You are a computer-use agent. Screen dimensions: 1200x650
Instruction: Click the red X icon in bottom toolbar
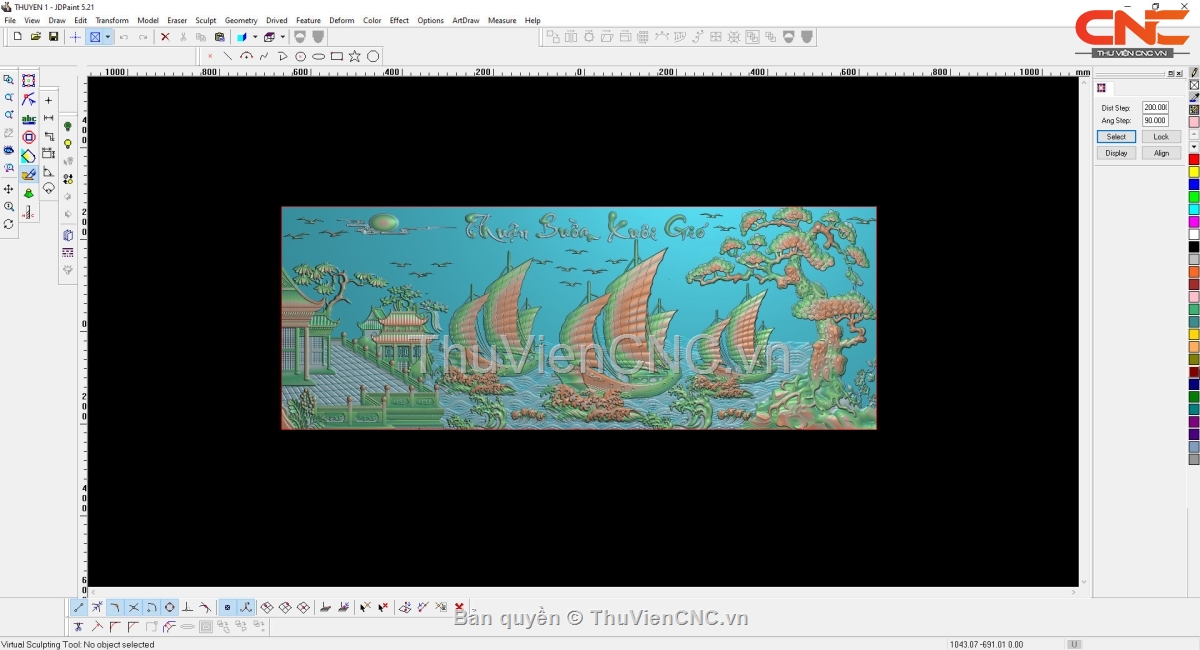point(459,607)
